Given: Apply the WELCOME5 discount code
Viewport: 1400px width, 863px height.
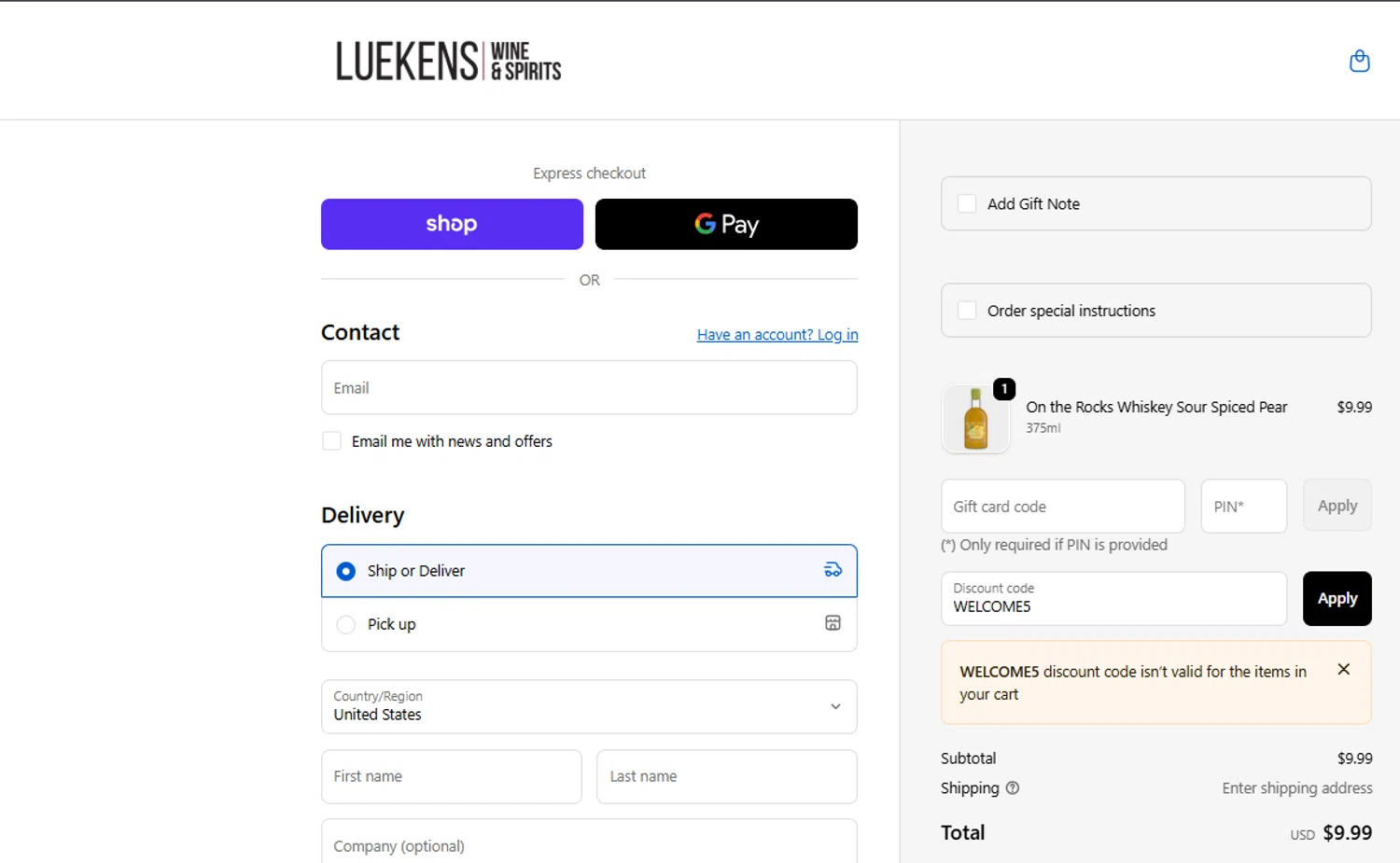Looking at the screenshot, I should 1337,599.
